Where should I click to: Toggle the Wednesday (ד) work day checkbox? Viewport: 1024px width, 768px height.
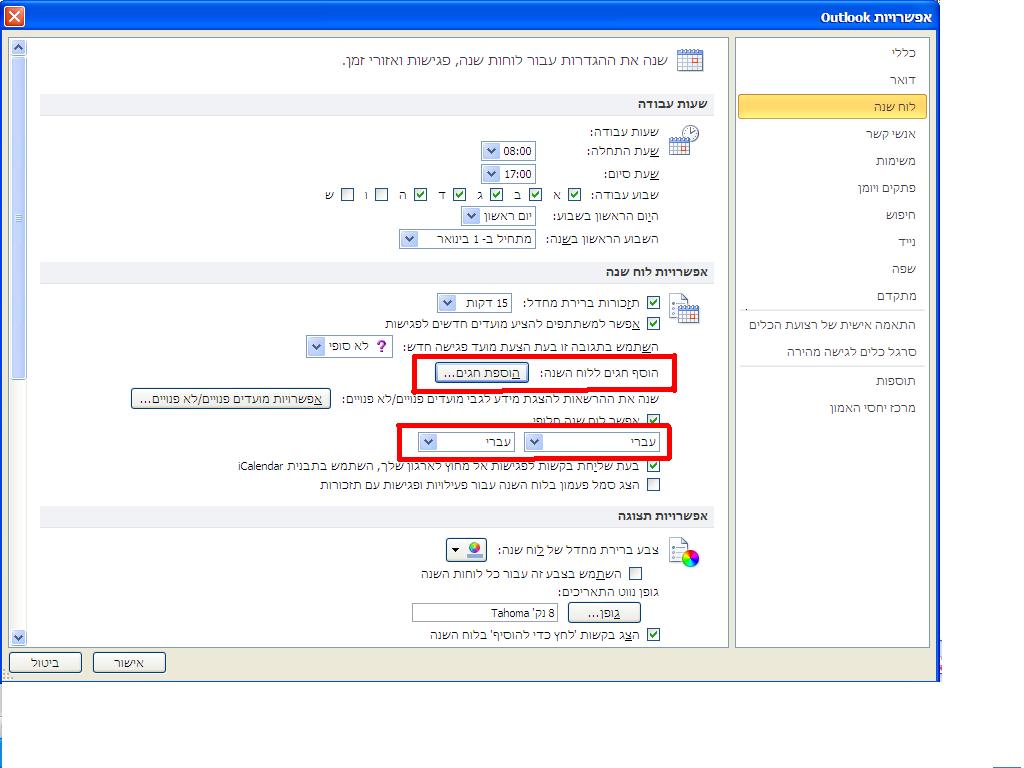(460, 195)
